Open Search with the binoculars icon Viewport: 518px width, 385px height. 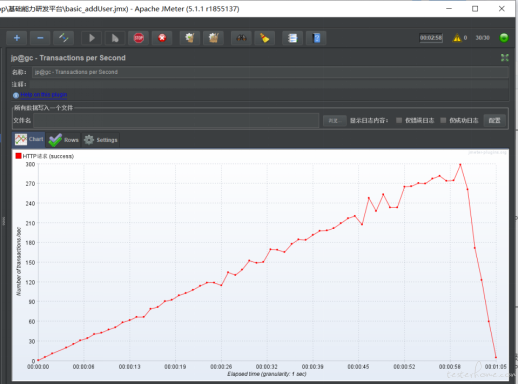click(241, 38)
